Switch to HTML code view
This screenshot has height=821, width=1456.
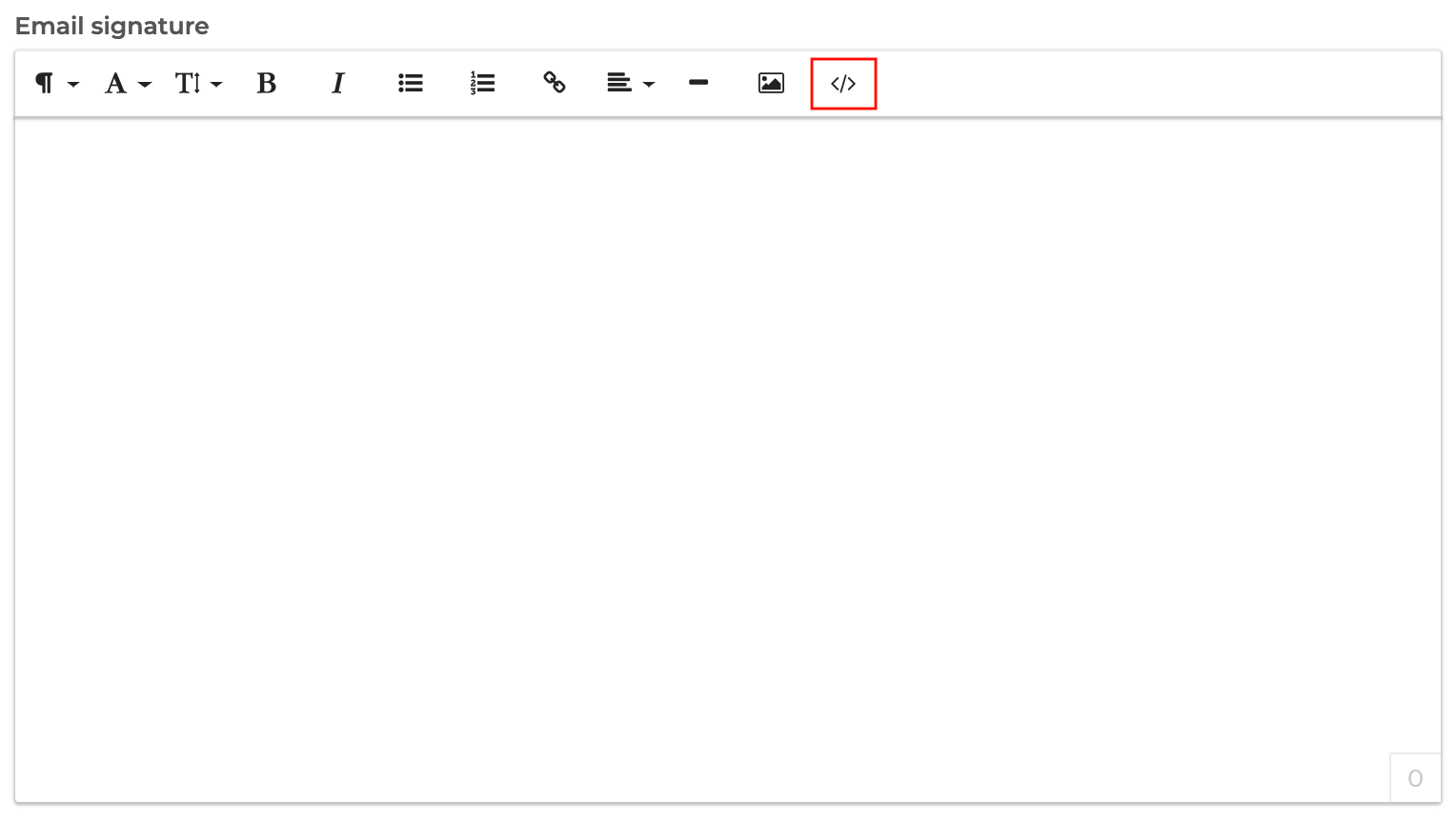[x=843, y=84]
